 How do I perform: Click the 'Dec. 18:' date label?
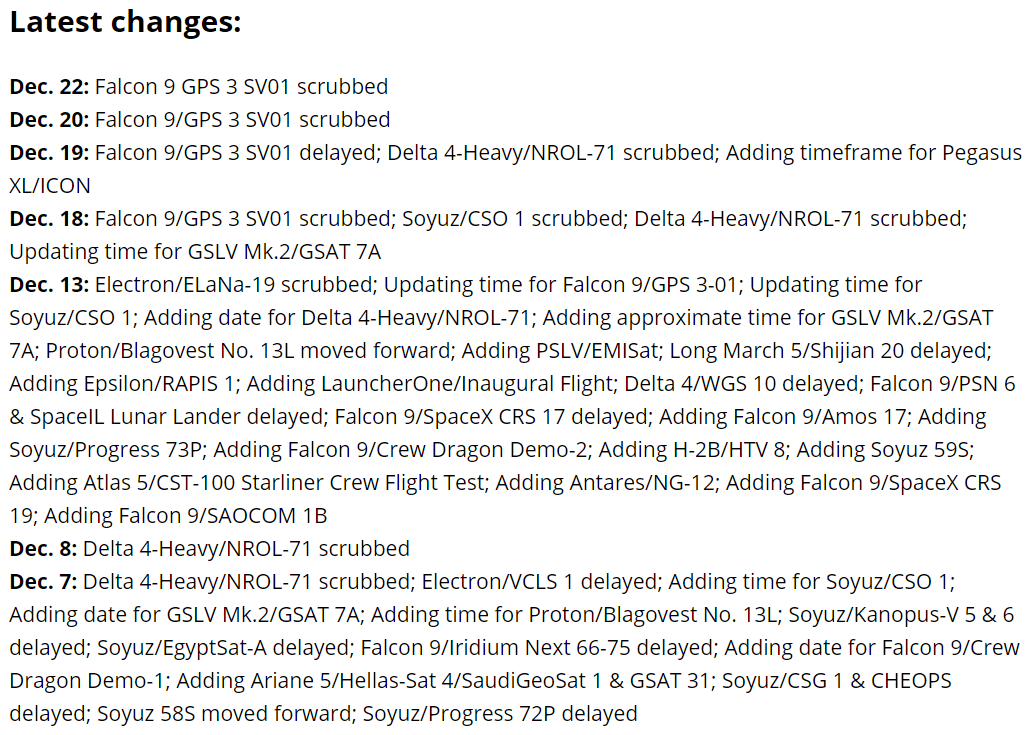(x=49, y=218)
